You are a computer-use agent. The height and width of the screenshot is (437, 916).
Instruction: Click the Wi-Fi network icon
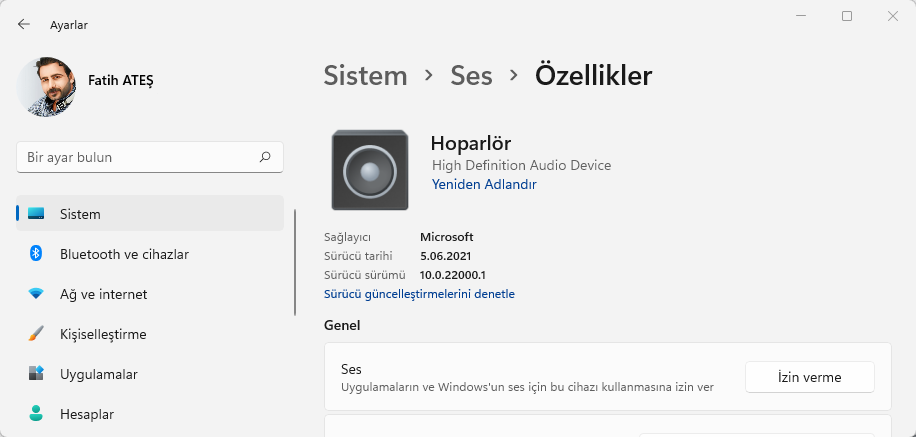tap(36, 294)
